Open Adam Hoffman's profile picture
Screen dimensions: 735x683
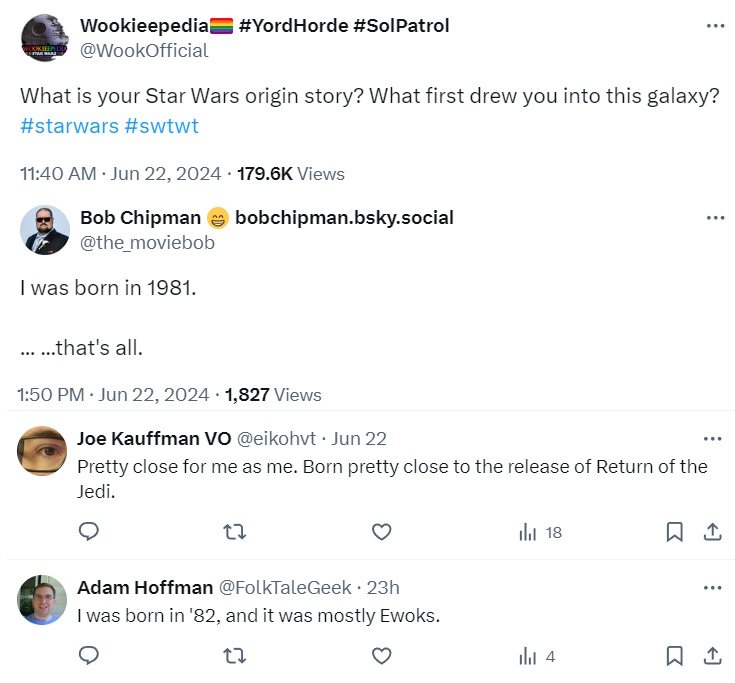click(43, 600)
